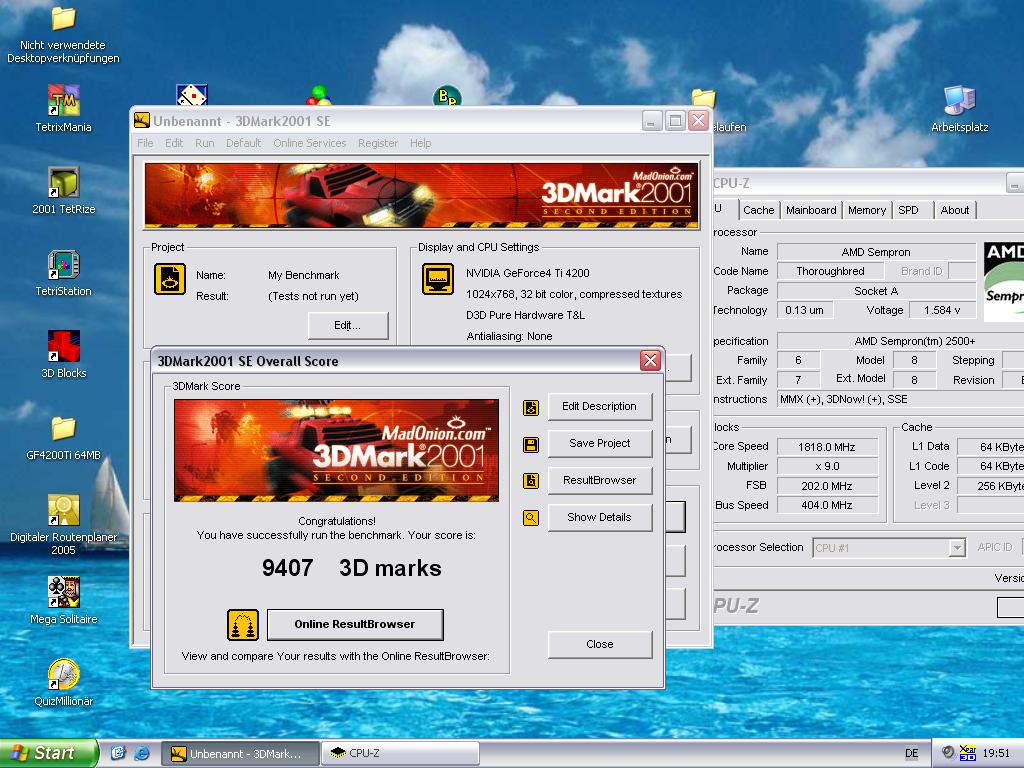
Task: Open the Register menu in 3DMark
Action: coord(377,143)
